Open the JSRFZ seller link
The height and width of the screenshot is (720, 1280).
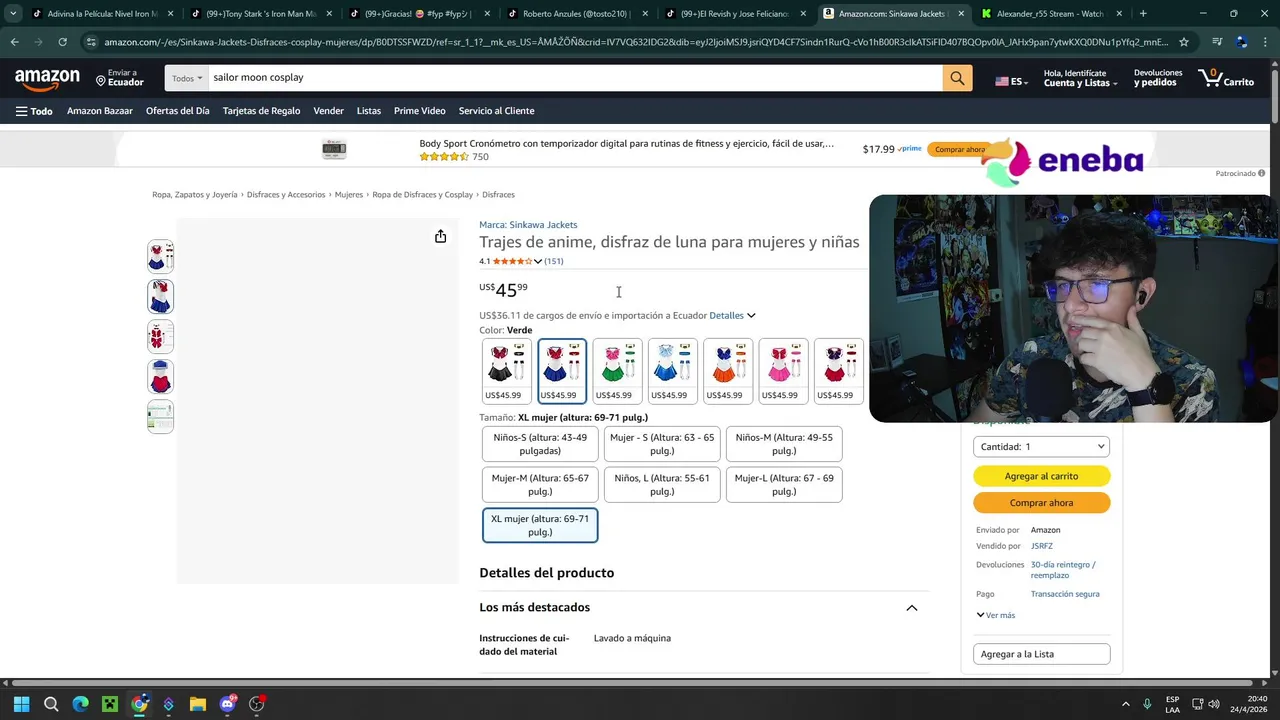coord(1042,546)
